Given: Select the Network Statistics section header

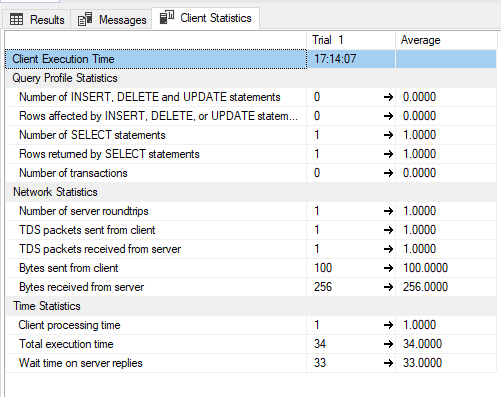Looking at the screenshot, I should pyautogui.click(x=251, y=192).
